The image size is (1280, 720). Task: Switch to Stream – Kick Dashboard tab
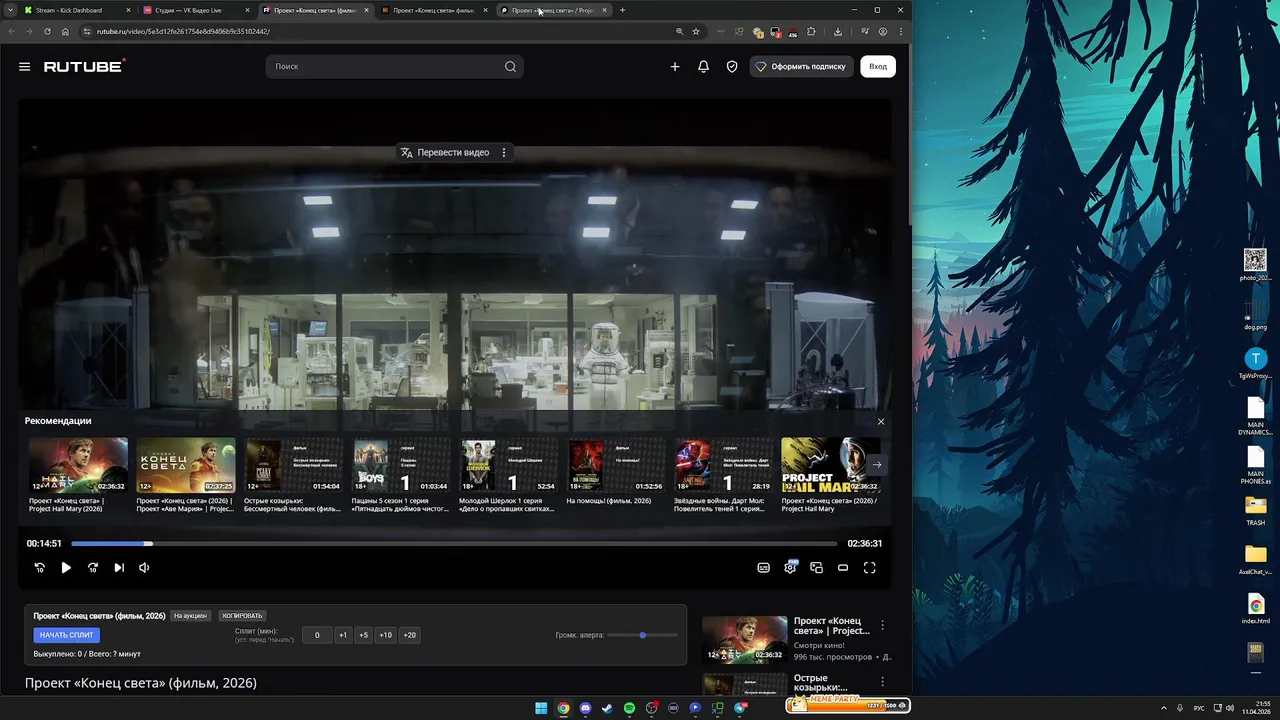click(x=77, y=10)
